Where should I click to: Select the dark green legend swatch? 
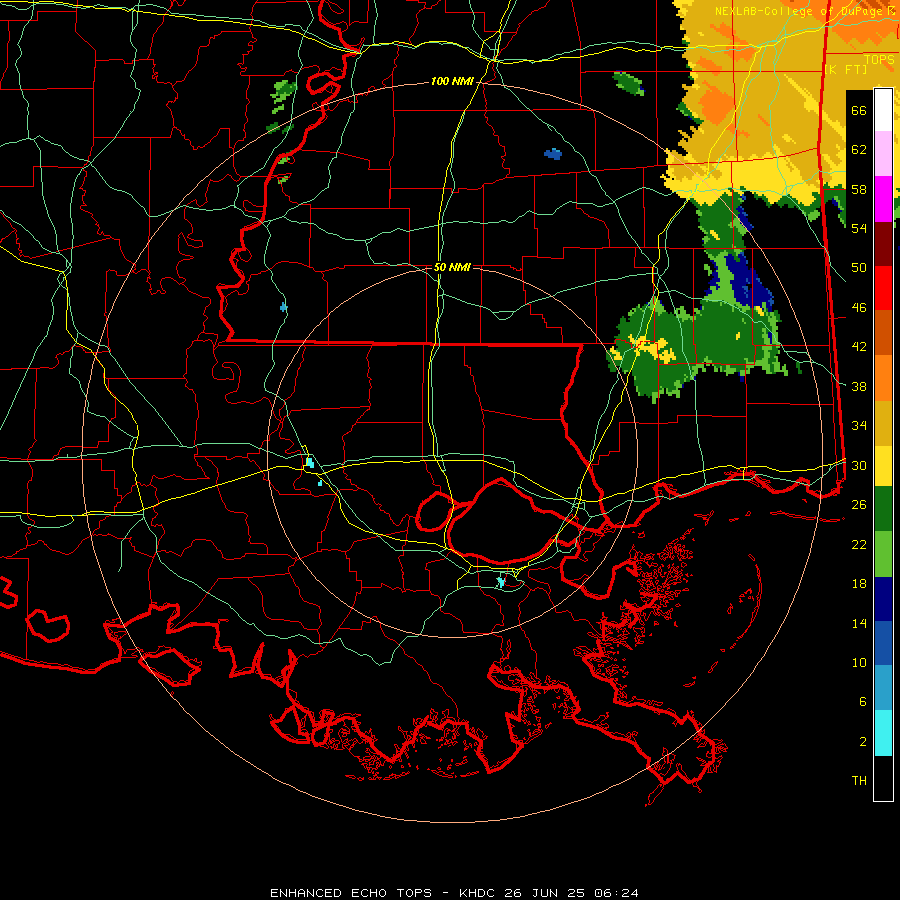pyautogui.click(x=883, y=509)
